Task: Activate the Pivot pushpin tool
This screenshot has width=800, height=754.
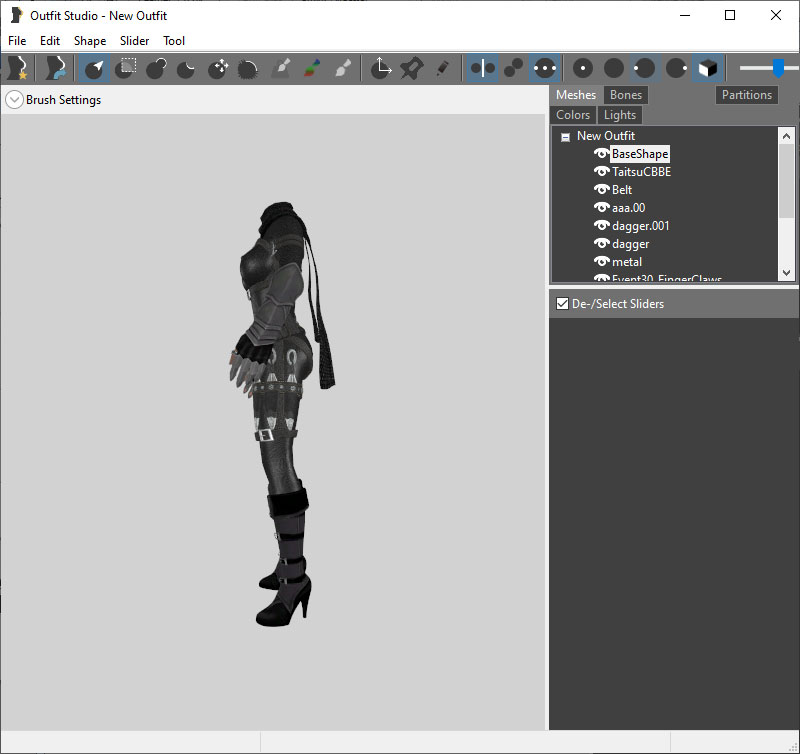Action: pyautogui.click(x=412, y=68)
